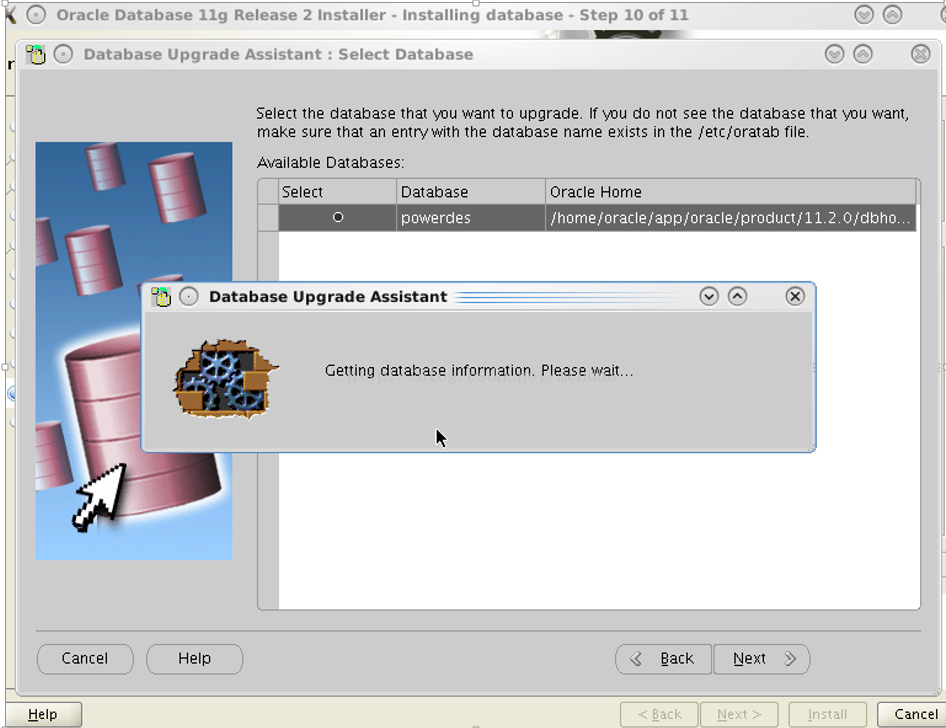Click the greyed 'Next >' installer button
This screenshot has height=728, width=946.
(739, 715)
